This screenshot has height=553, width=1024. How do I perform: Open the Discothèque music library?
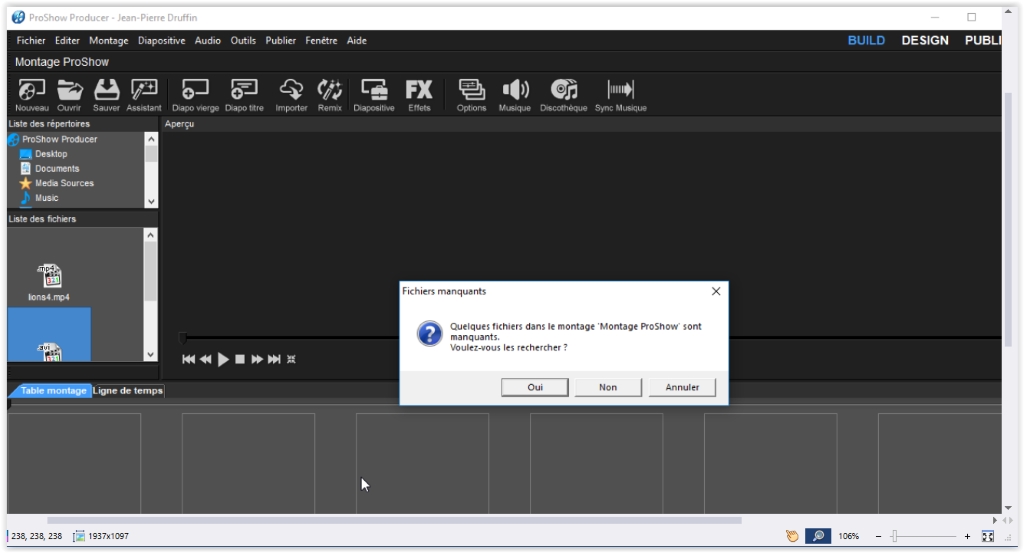click(x=564, y=95)
